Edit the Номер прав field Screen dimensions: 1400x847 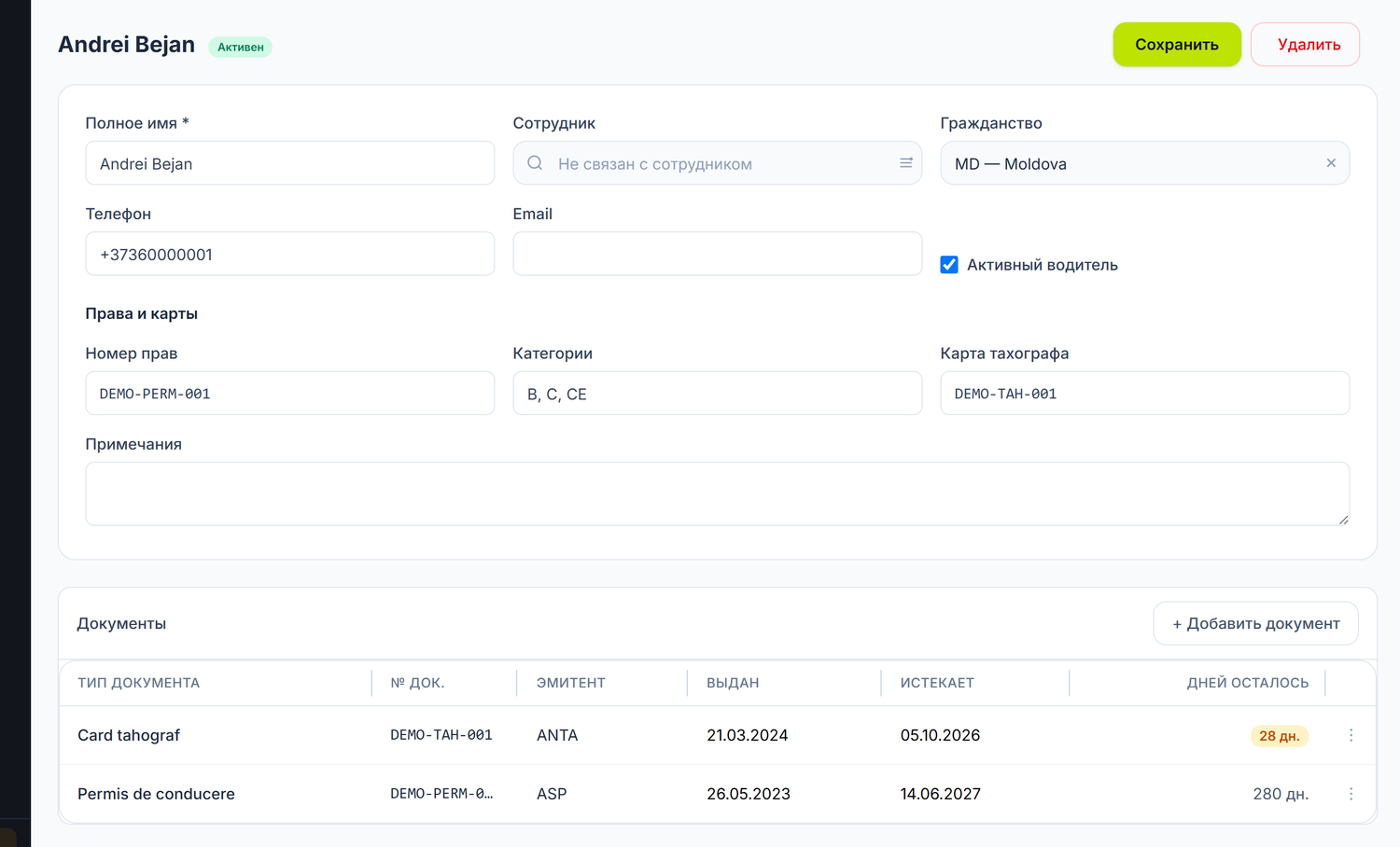point(289,394)
